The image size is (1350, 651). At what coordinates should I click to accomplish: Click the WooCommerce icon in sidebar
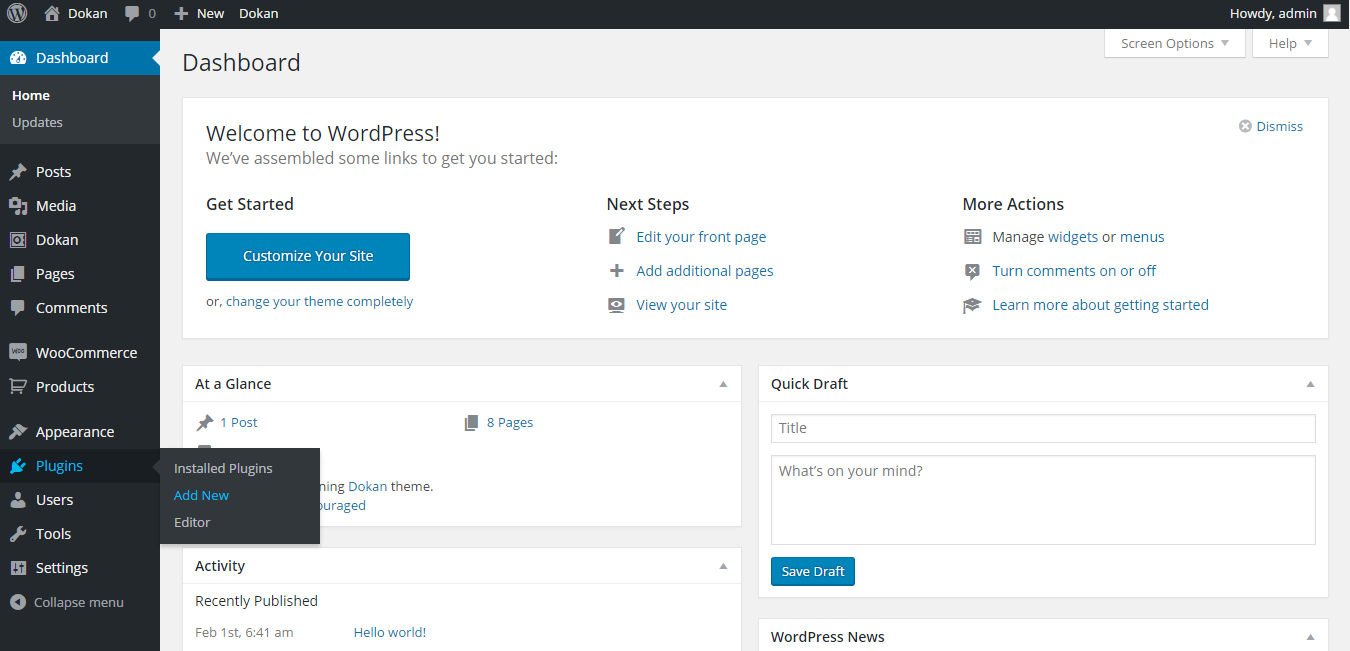tap(18, 353)
